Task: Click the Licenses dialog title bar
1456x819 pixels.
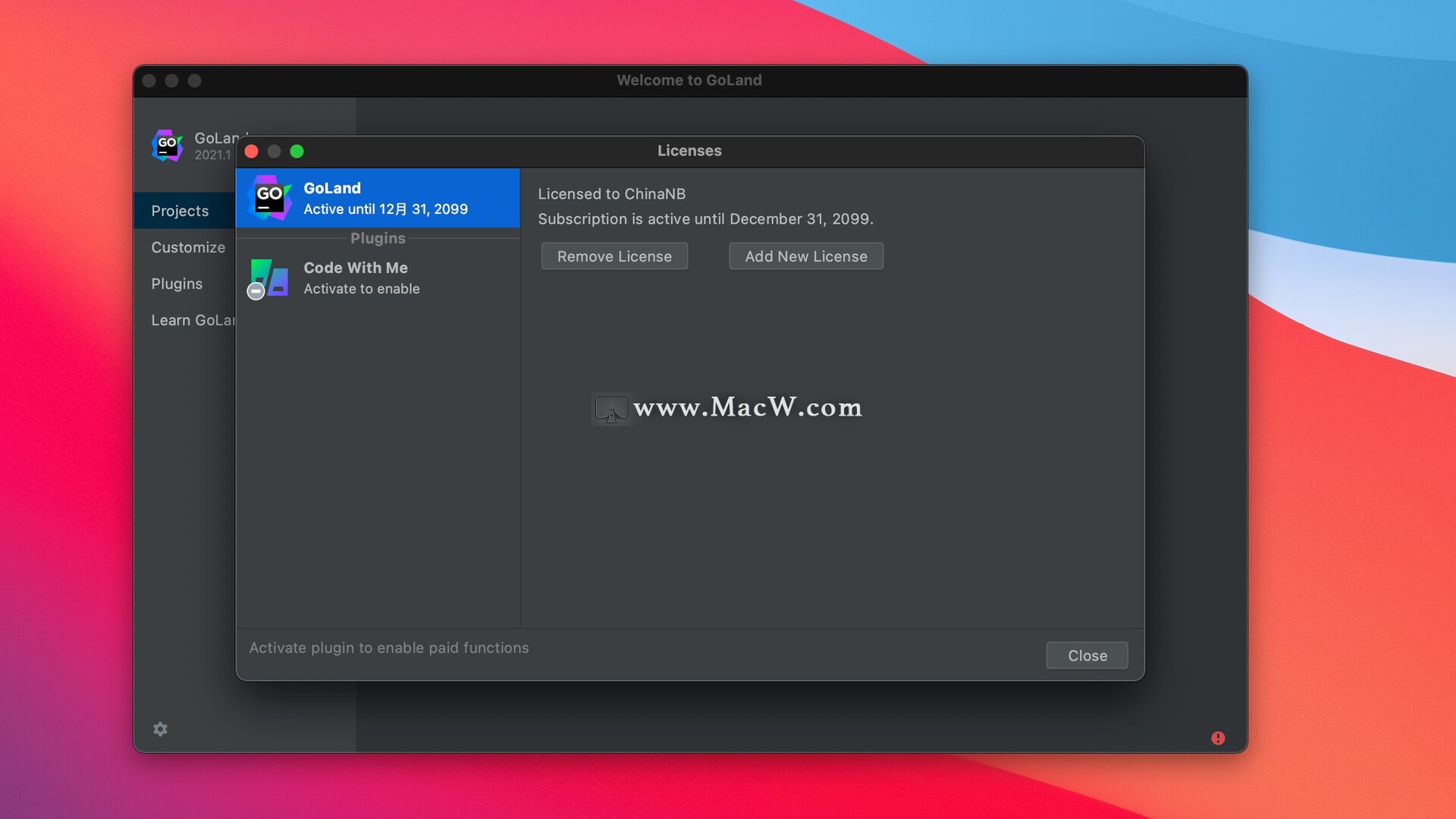Action: click(x=689, y=151)
